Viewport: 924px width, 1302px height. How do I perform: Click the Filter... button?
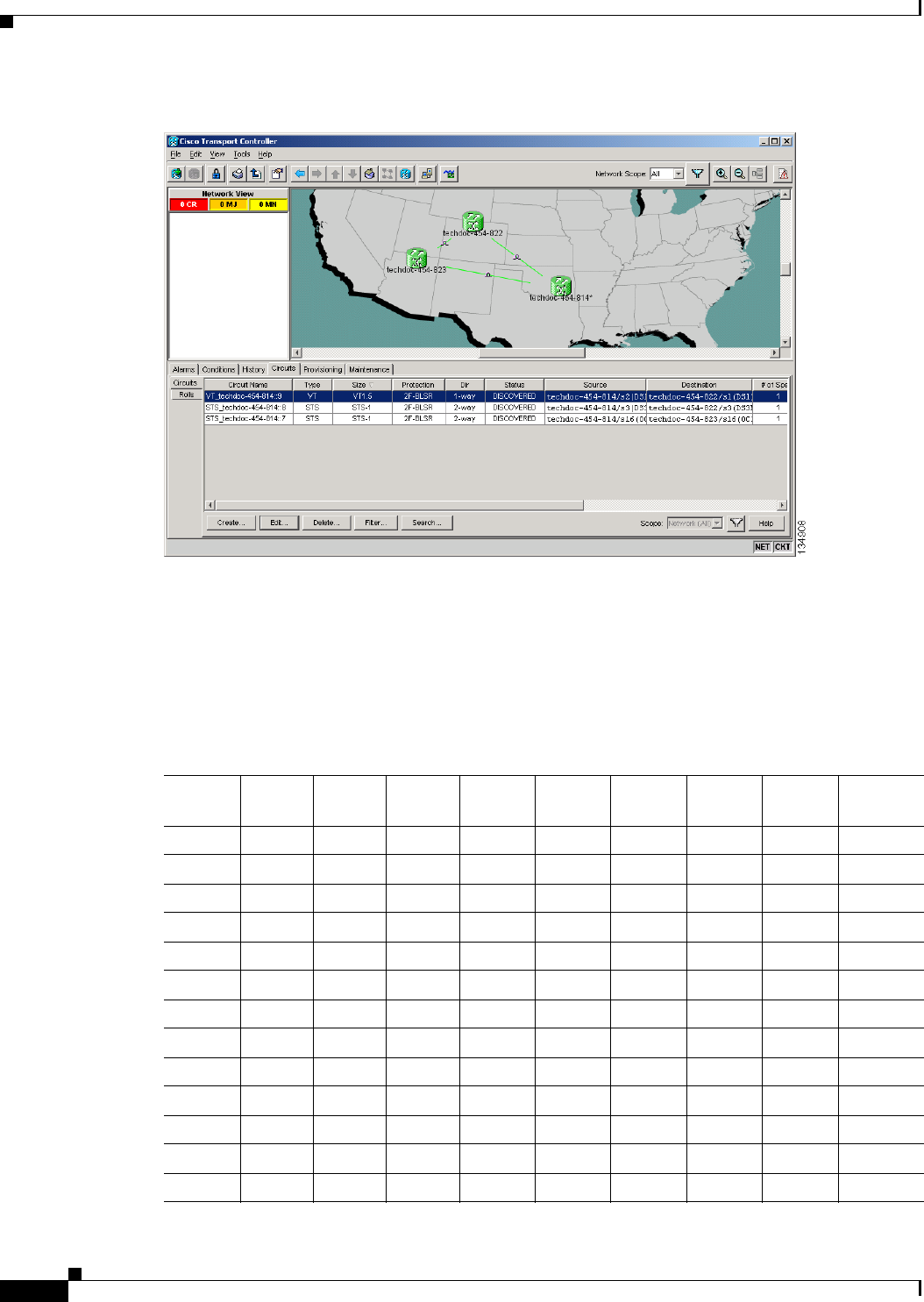(375, 523)
